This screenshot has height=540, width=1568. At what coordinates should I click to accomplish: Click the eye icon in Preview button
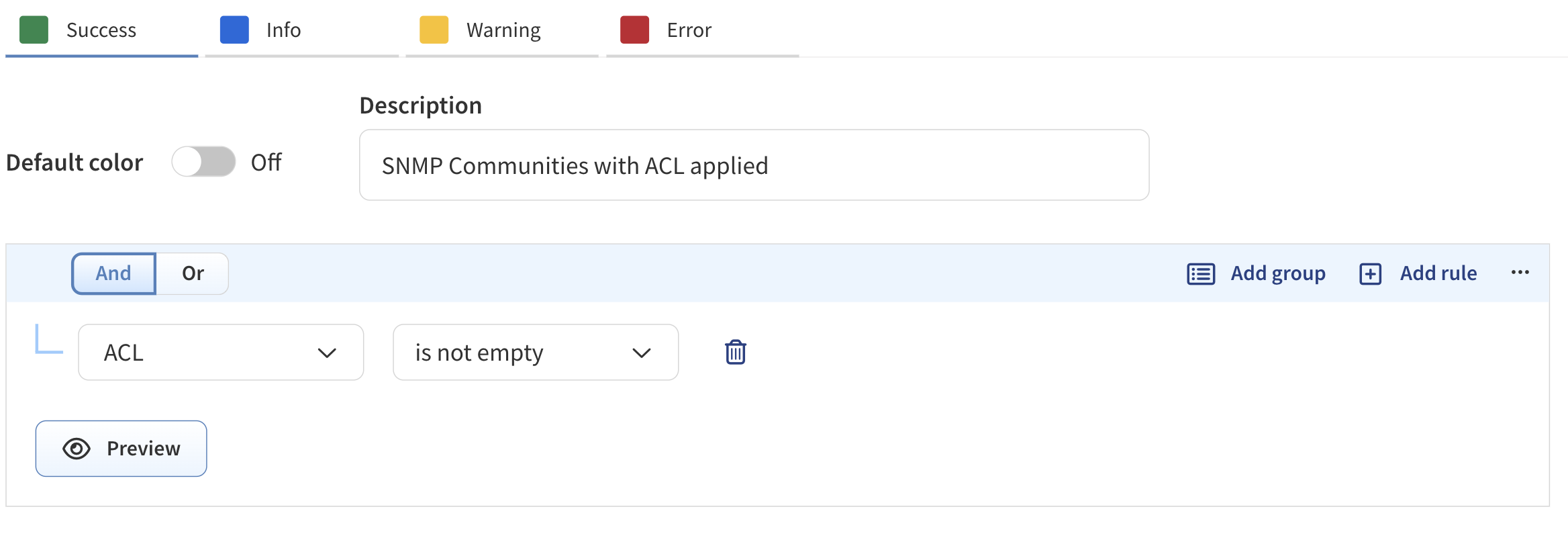click(77, 449)
